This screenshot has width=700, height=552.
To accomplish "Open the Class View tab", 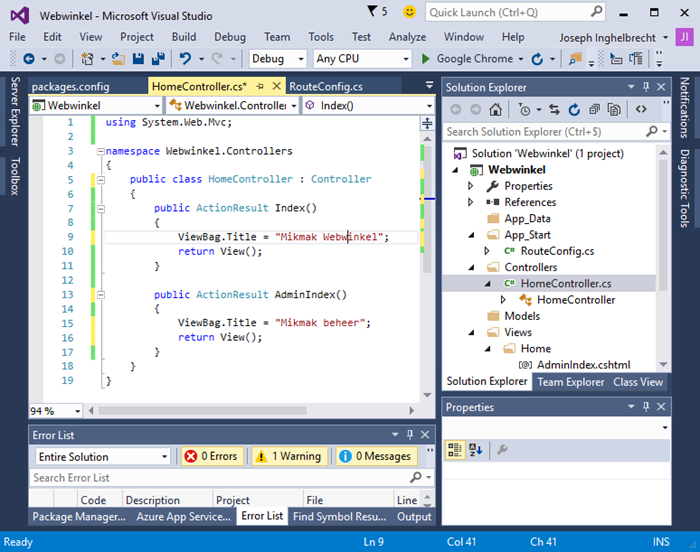I will [638, 382].
